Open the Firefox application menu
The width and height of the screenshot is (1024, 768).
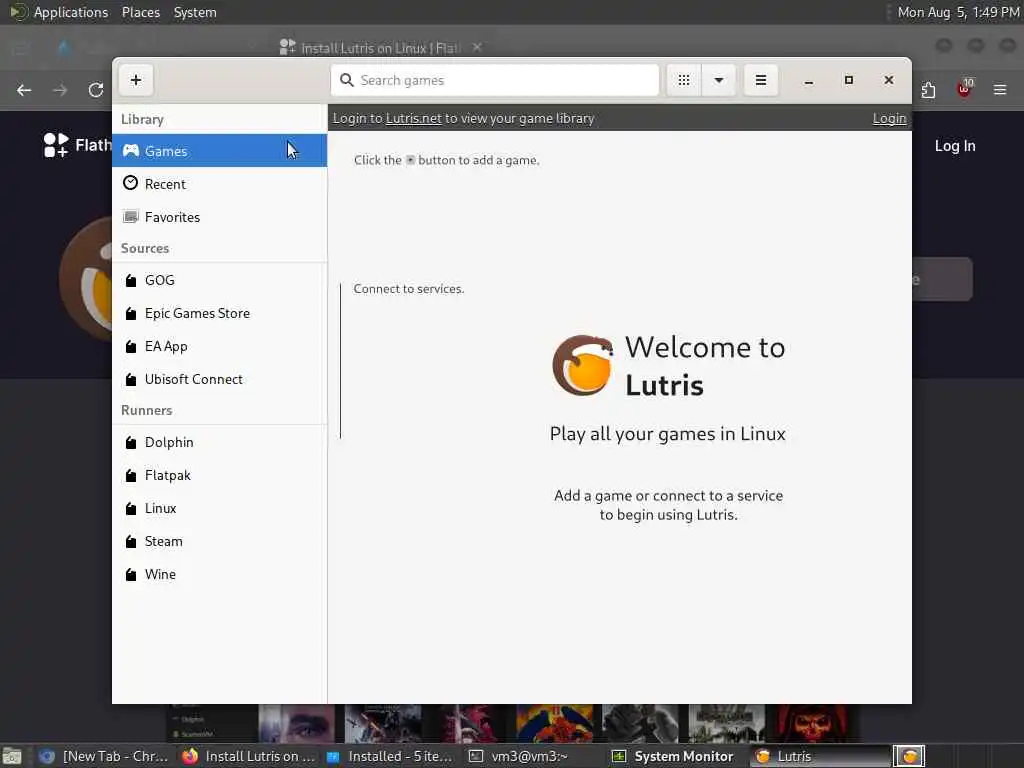[1000, 89]
